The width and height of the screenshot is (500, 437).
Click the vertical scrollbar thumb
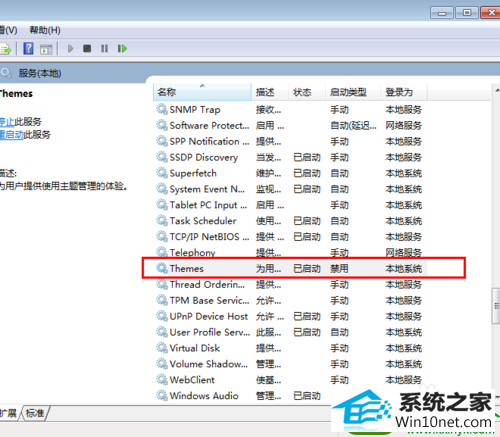tap(496, 306)
